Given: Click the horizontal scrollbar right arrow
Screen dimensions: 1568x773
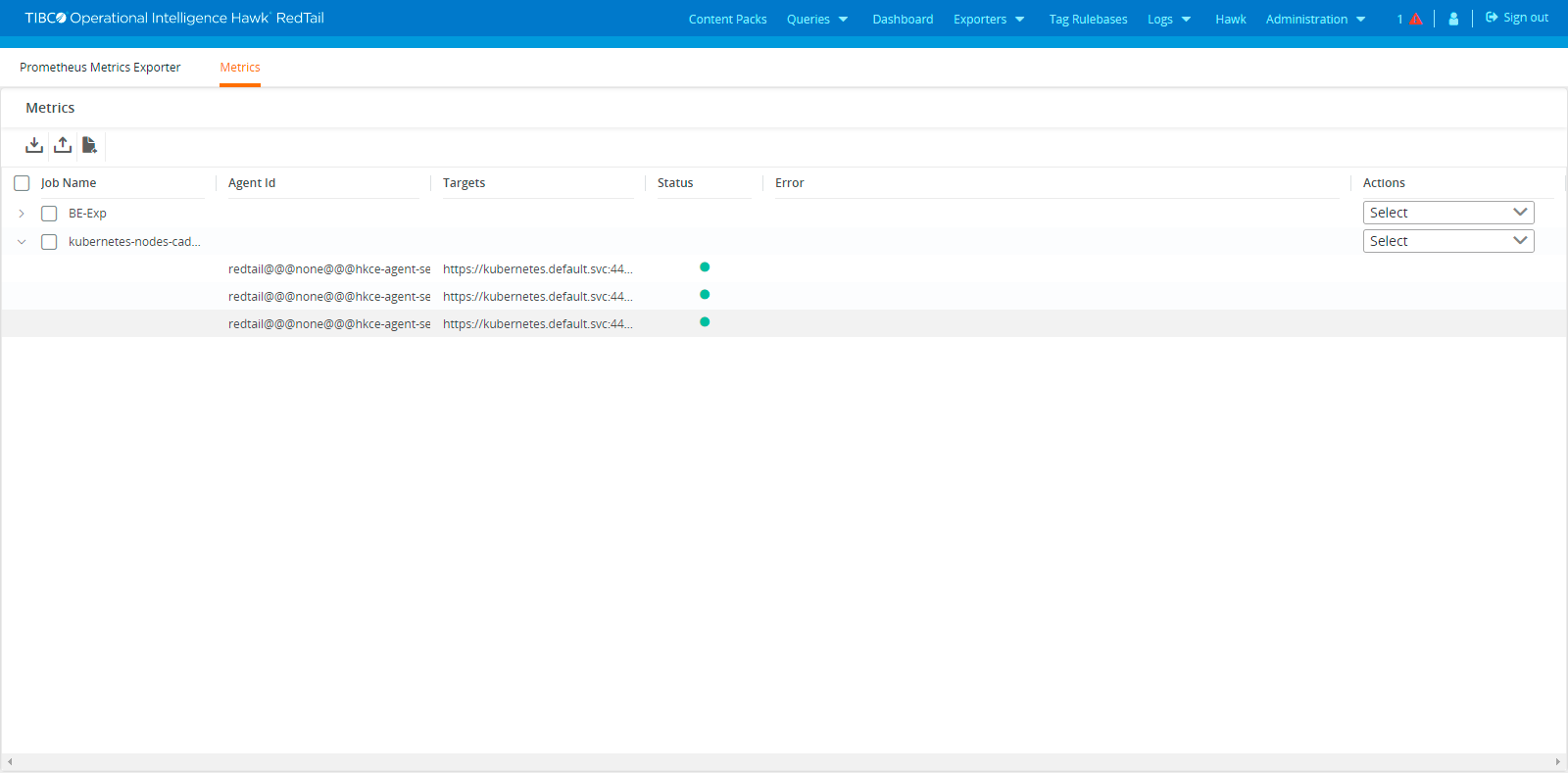Looking at the screenshot, I should click(1557, 761).
